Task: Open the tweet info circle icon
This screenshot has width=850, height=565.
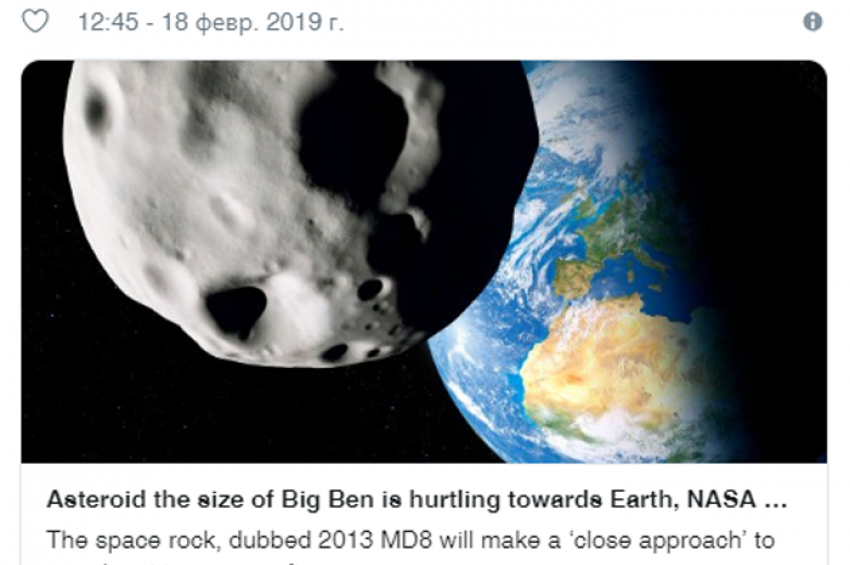Action: click(x=812, y=22)
